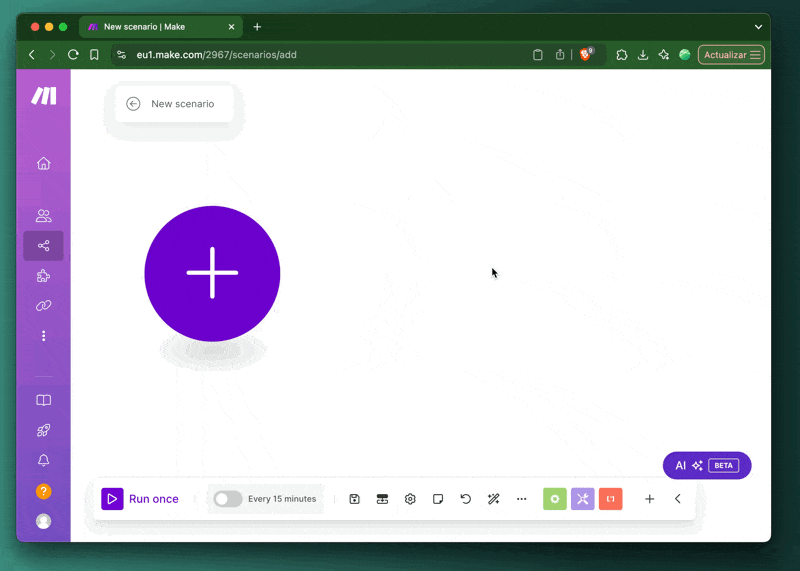Screen dimensions: 800x571
Task: Open Templates puzzle-piece icon in sidebar
Action: (43, 276)
